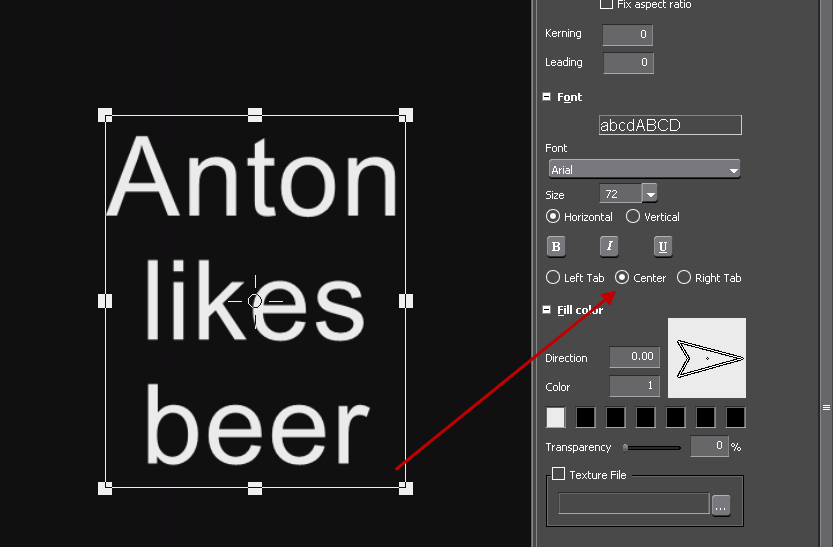
Task: Select the first white color swatch
Action: point(556,418)
